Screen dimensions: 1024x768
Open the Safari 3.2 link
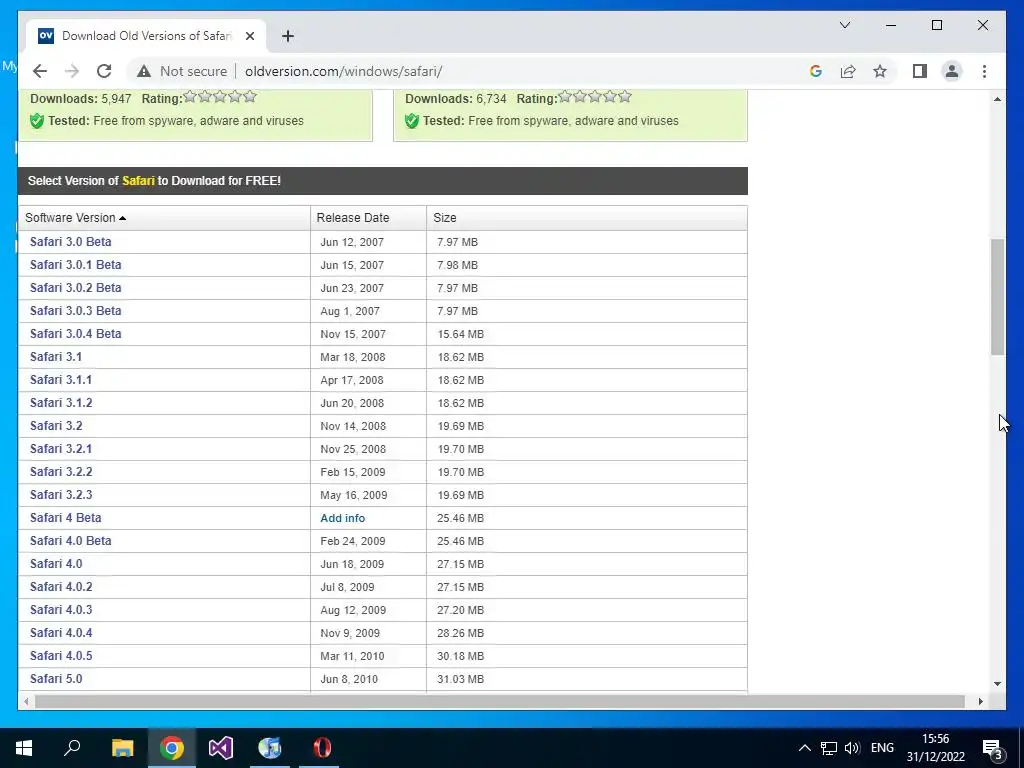(56, 426)
